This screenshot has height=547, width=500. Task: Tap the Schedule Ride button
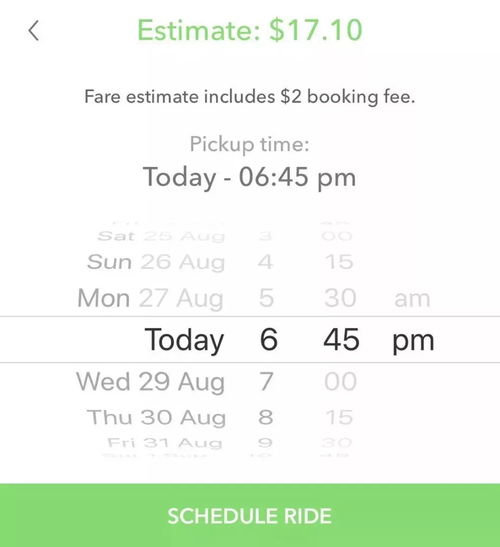(x=250, y=515)
